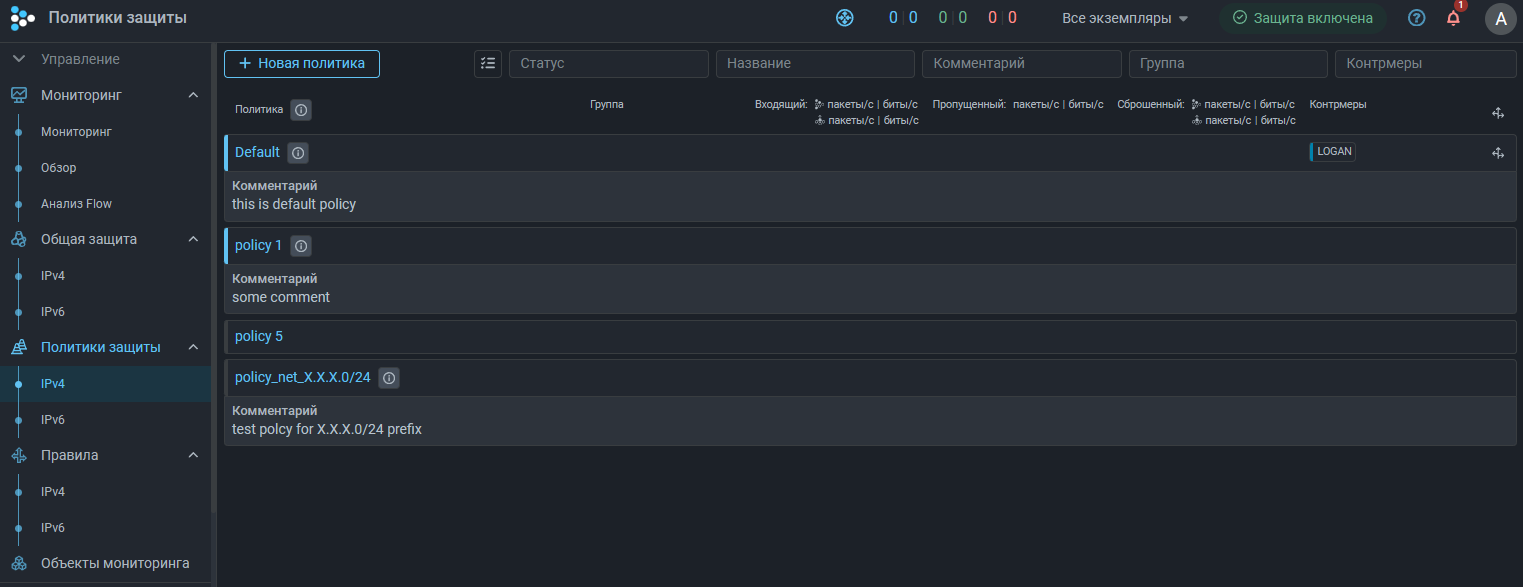Select Обзор in the sidebar

58,168
